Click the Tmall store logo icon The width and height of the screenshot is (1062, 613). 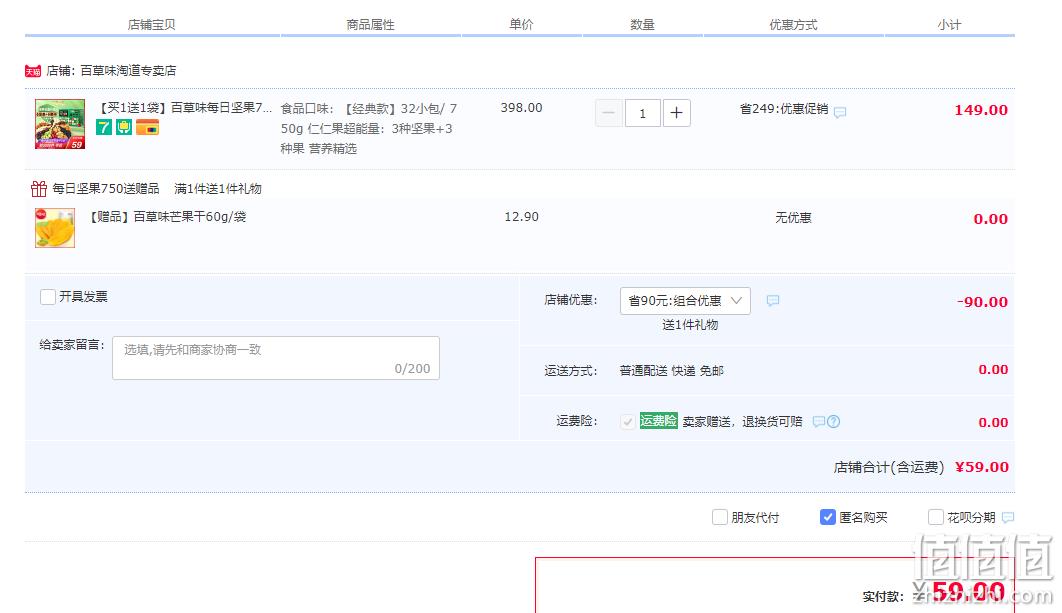(33, 70)
